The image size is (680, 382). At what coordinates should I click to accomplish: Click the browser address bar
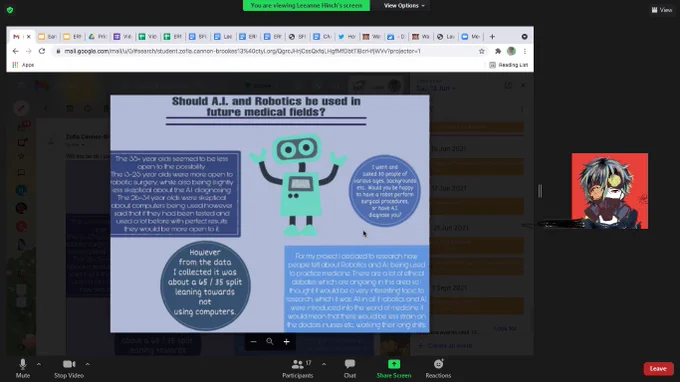[269, 51]
